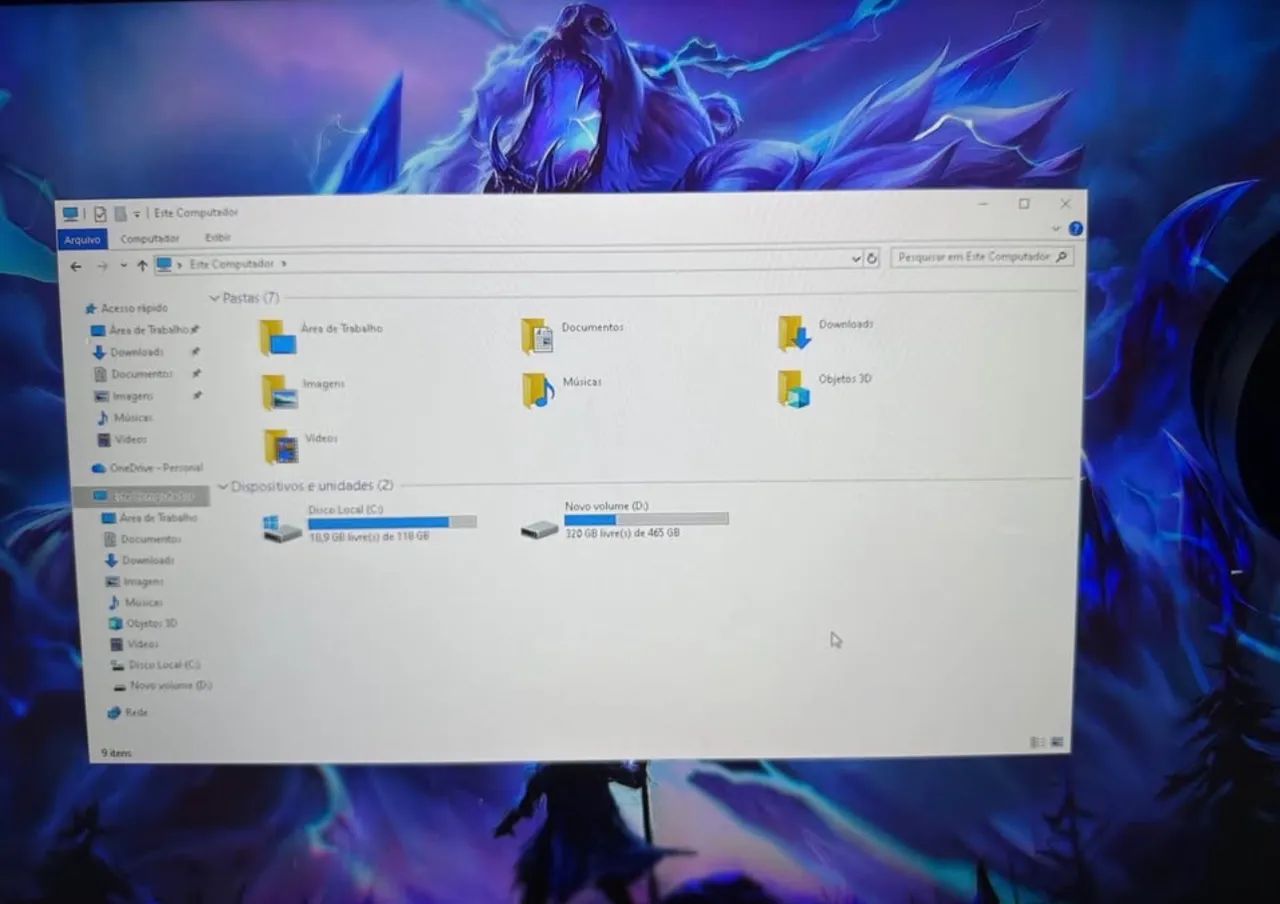Click the Pesquisar em Este Computador field
The height and width of the screenshot is (904, 1280).
[981, 257]
